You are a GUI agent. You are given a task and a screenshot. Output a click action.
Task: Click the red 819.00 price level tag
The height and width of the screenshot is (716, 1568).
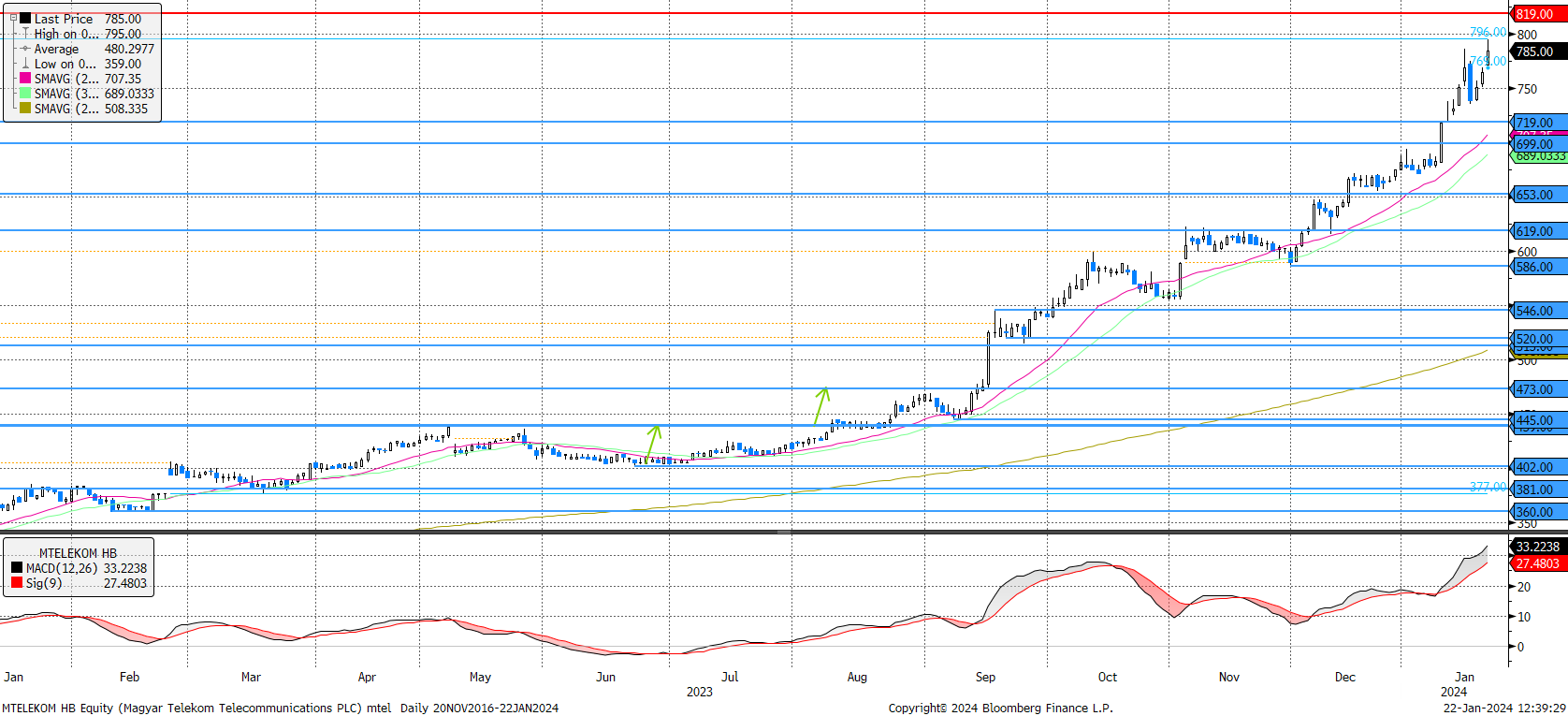1539,14
